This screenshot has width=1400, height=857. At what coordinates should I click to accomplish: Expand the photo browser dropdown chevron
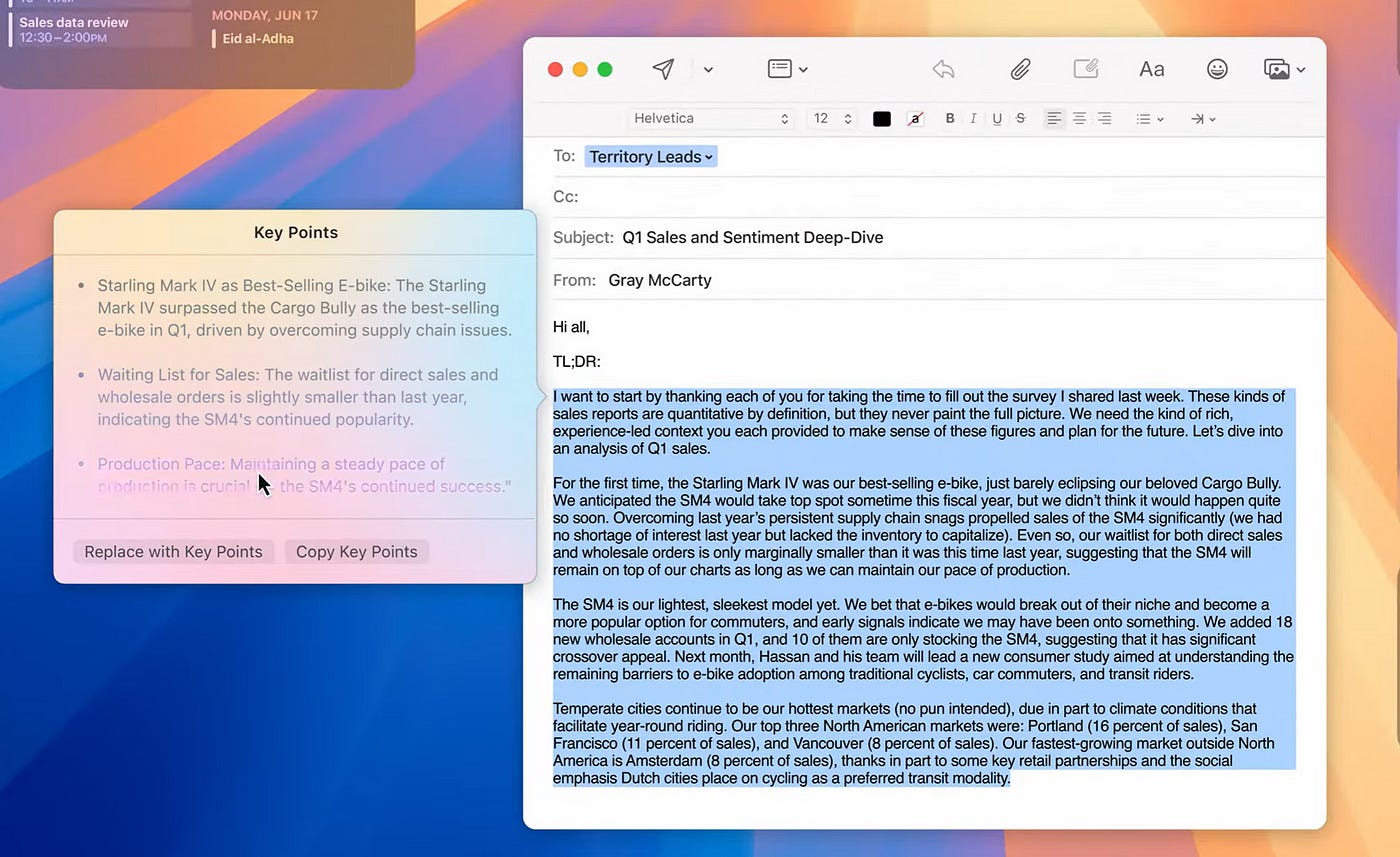[1301, 70]
